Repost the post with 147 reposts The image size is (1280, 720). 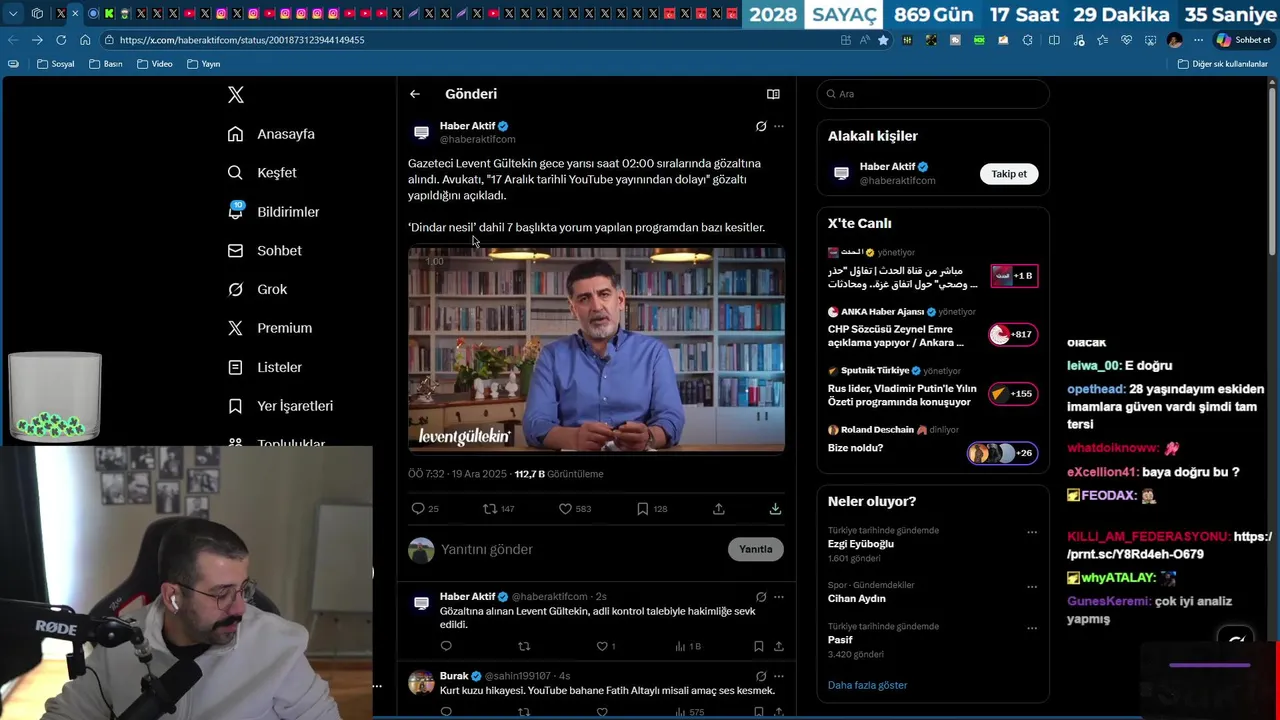click(x=498, y=509)
